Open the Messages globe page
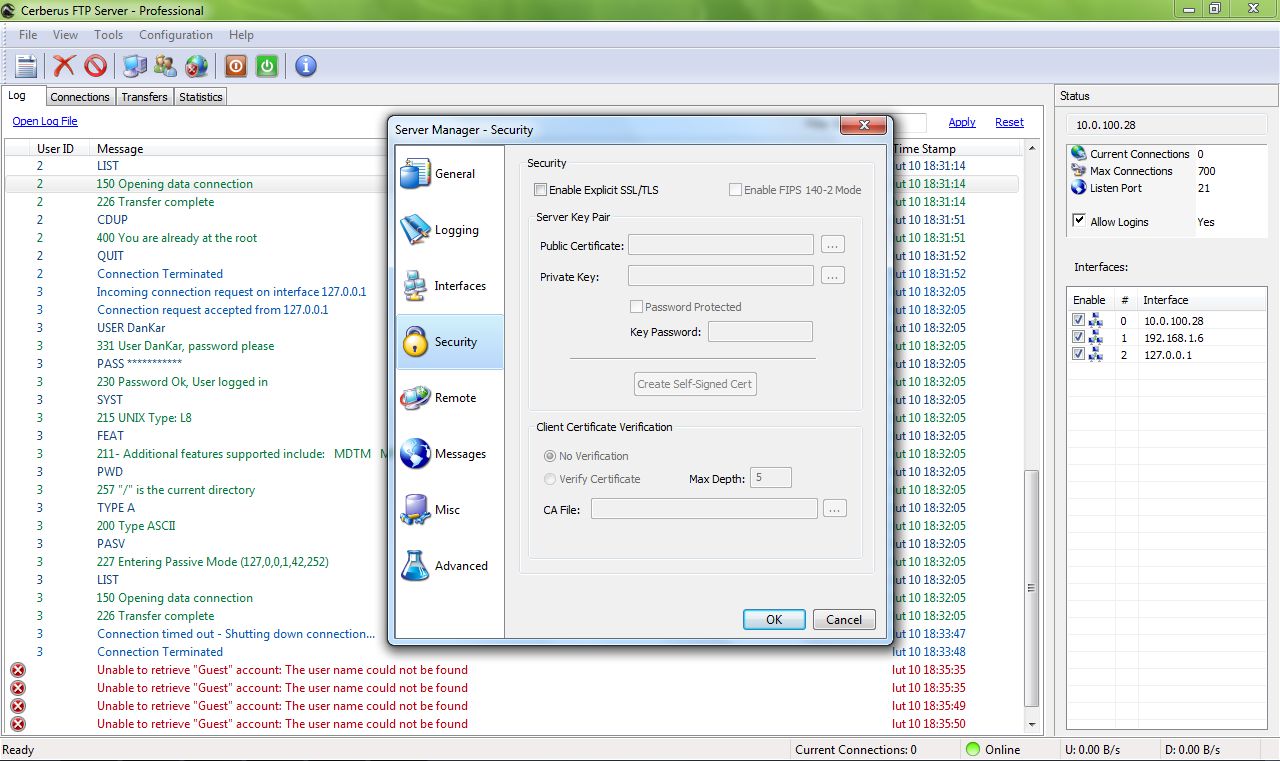Screen dimensions: 1280x761 pyautogui.click(x=450, y=454)
